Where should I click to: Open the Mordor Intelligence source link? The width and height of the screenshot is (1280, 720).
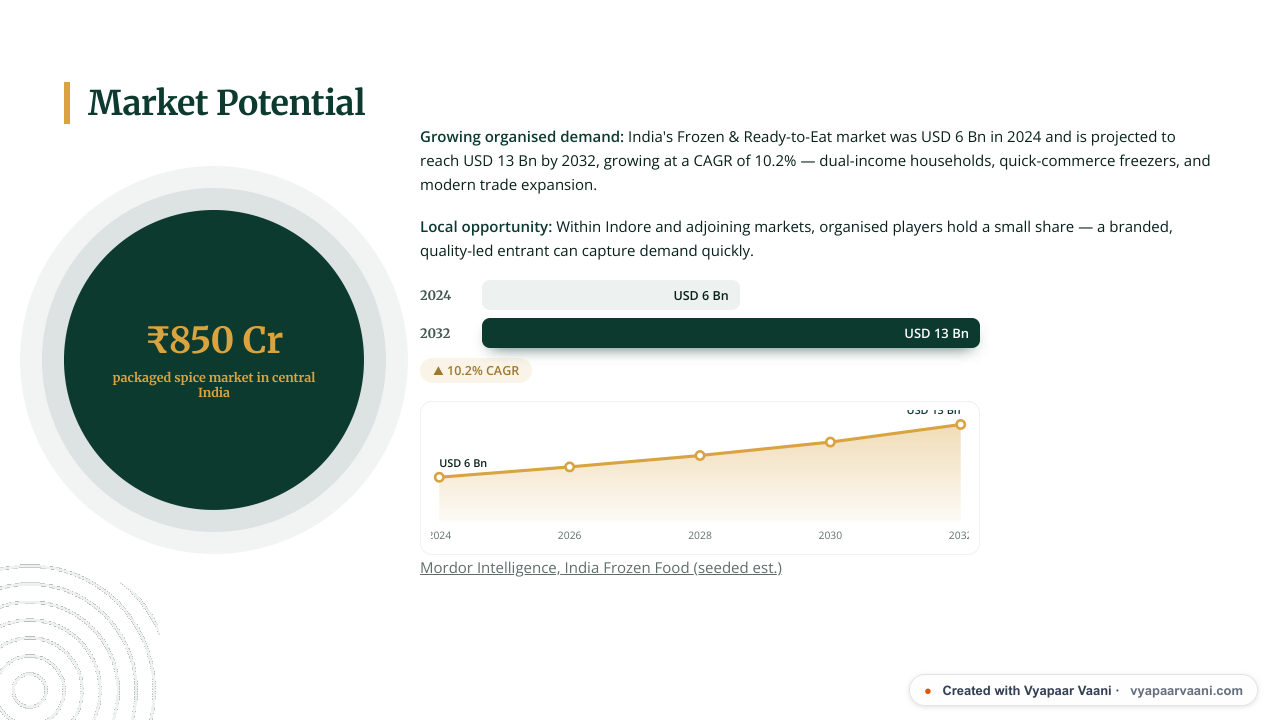(601, 568)
